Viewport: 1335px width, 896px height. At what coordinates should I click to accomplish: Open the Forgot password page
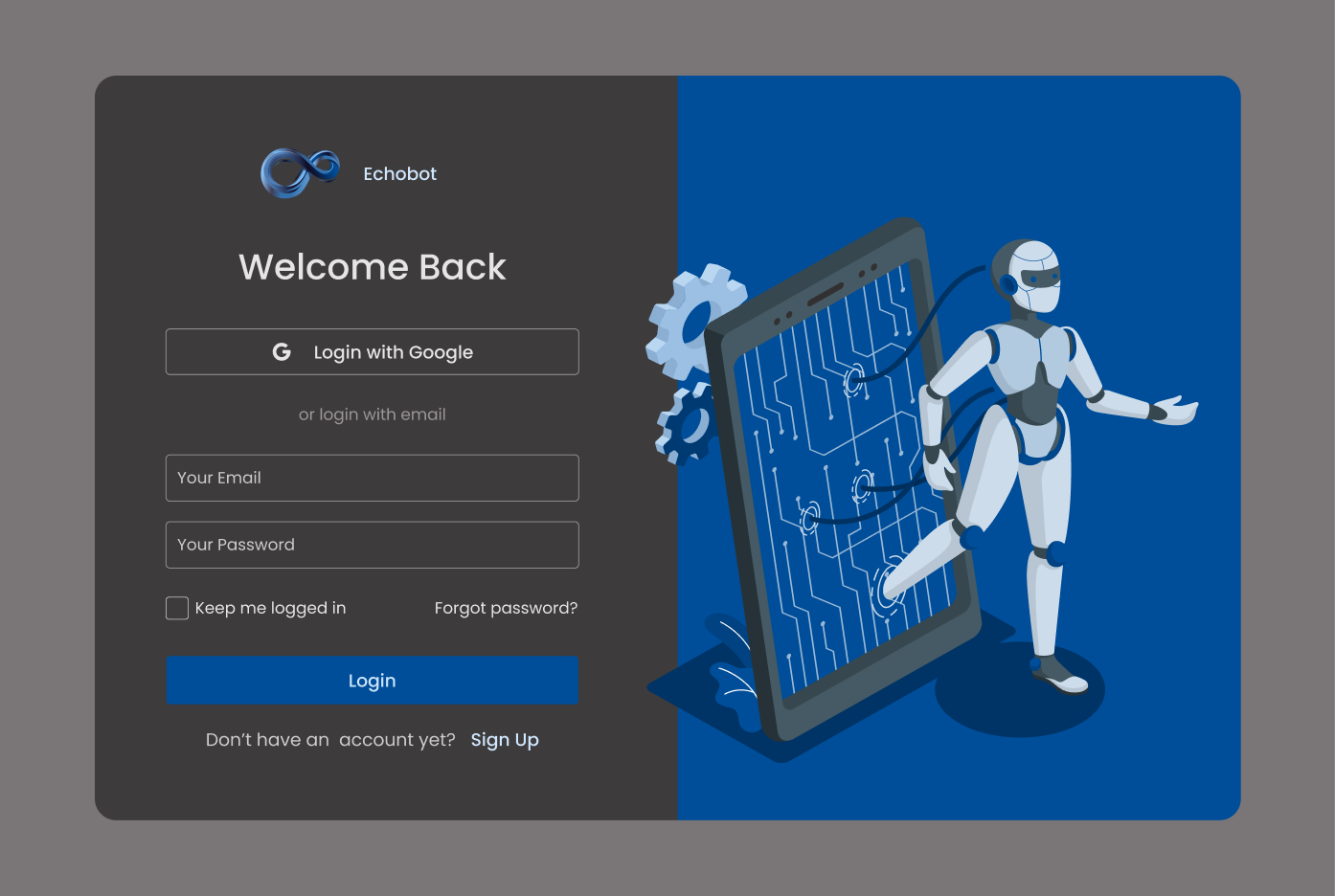click(x=506, y=608)
